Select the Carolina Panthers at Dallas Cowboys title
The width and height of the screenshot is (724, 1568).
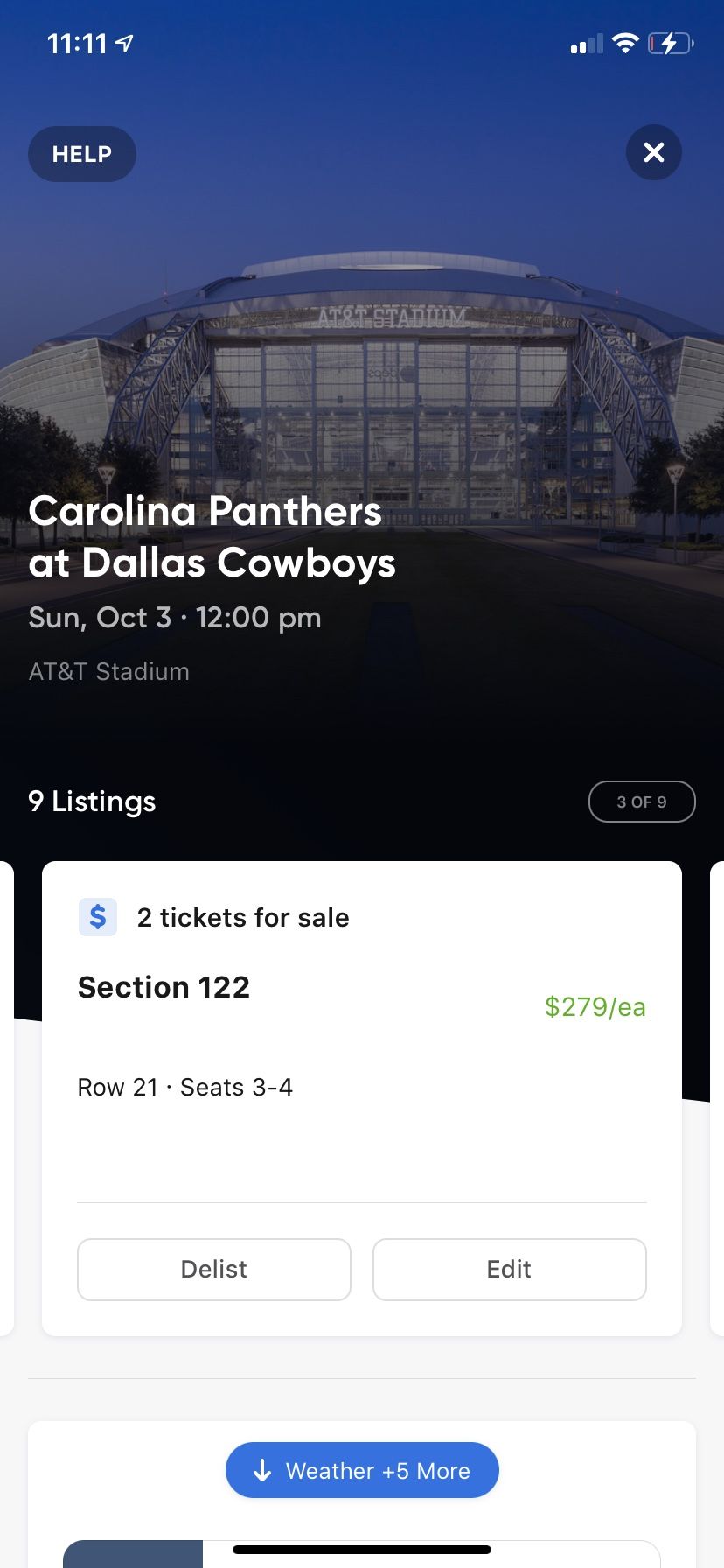click(212, 537)
